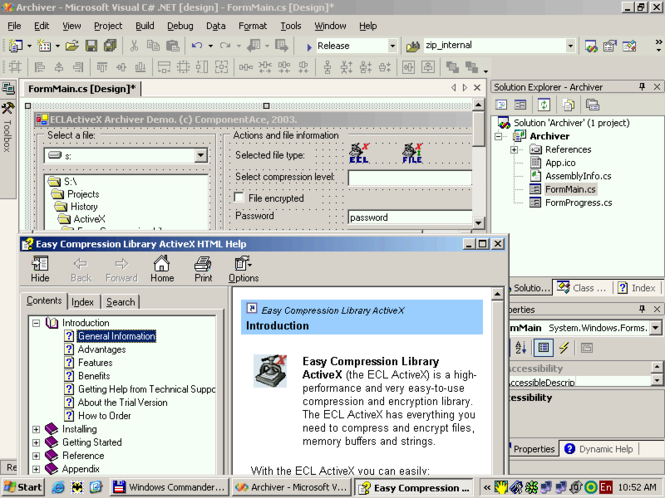Viewport: 665px width, 498px height.
Task: Undo last action in toolbar
Action: point(196,45)
